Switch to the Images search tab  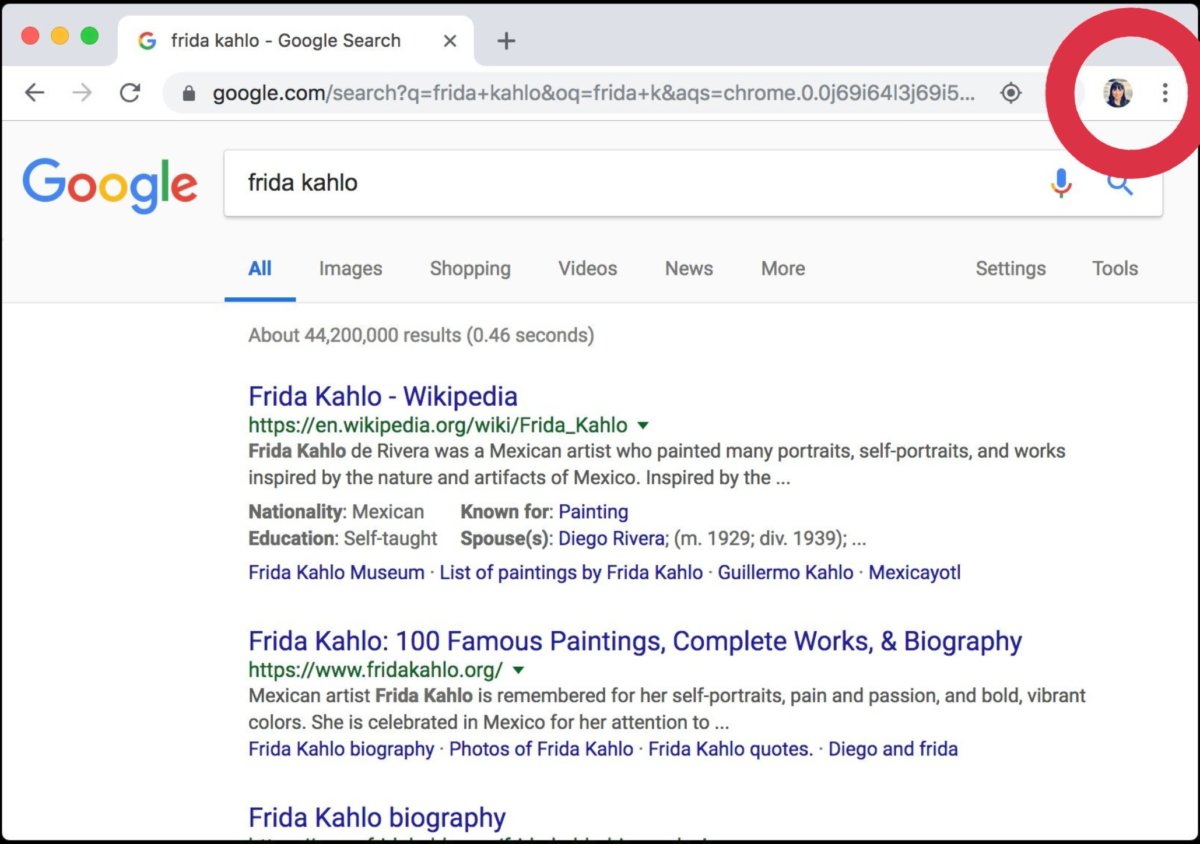(x=350, y=268)
